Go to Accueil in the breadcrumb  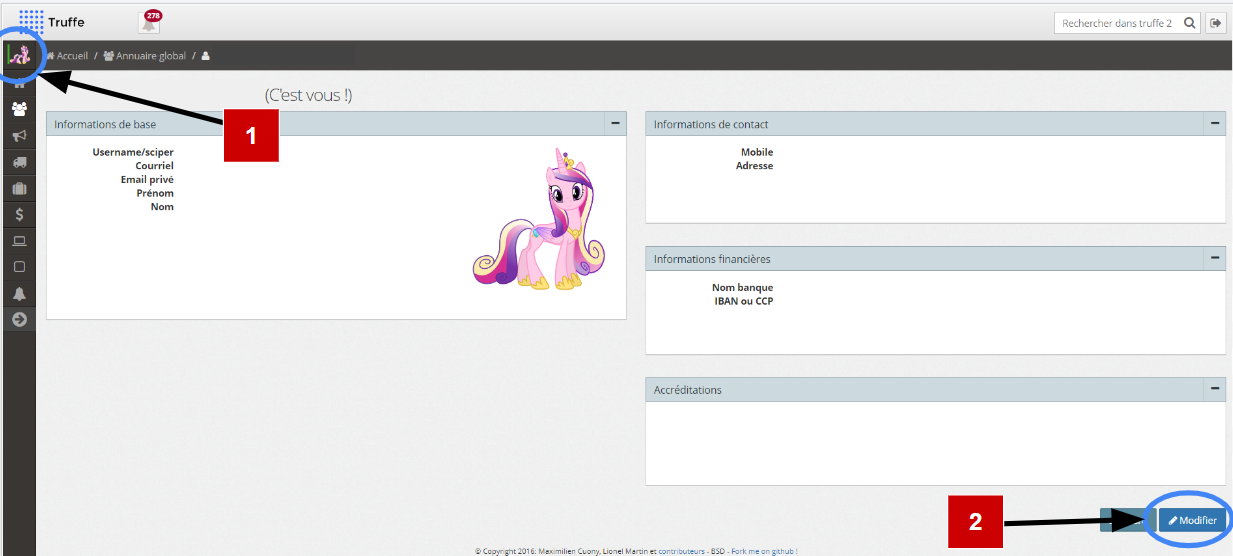(67, 56)
